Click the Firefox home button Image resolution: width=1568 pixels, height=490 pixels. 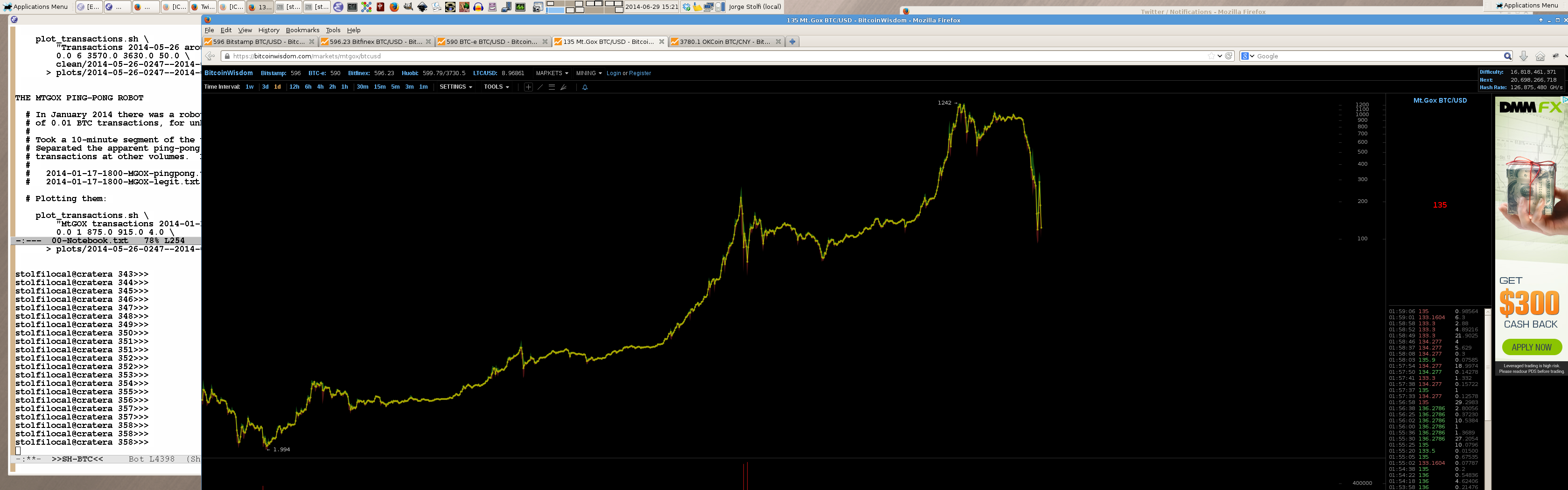[1540, 56]
